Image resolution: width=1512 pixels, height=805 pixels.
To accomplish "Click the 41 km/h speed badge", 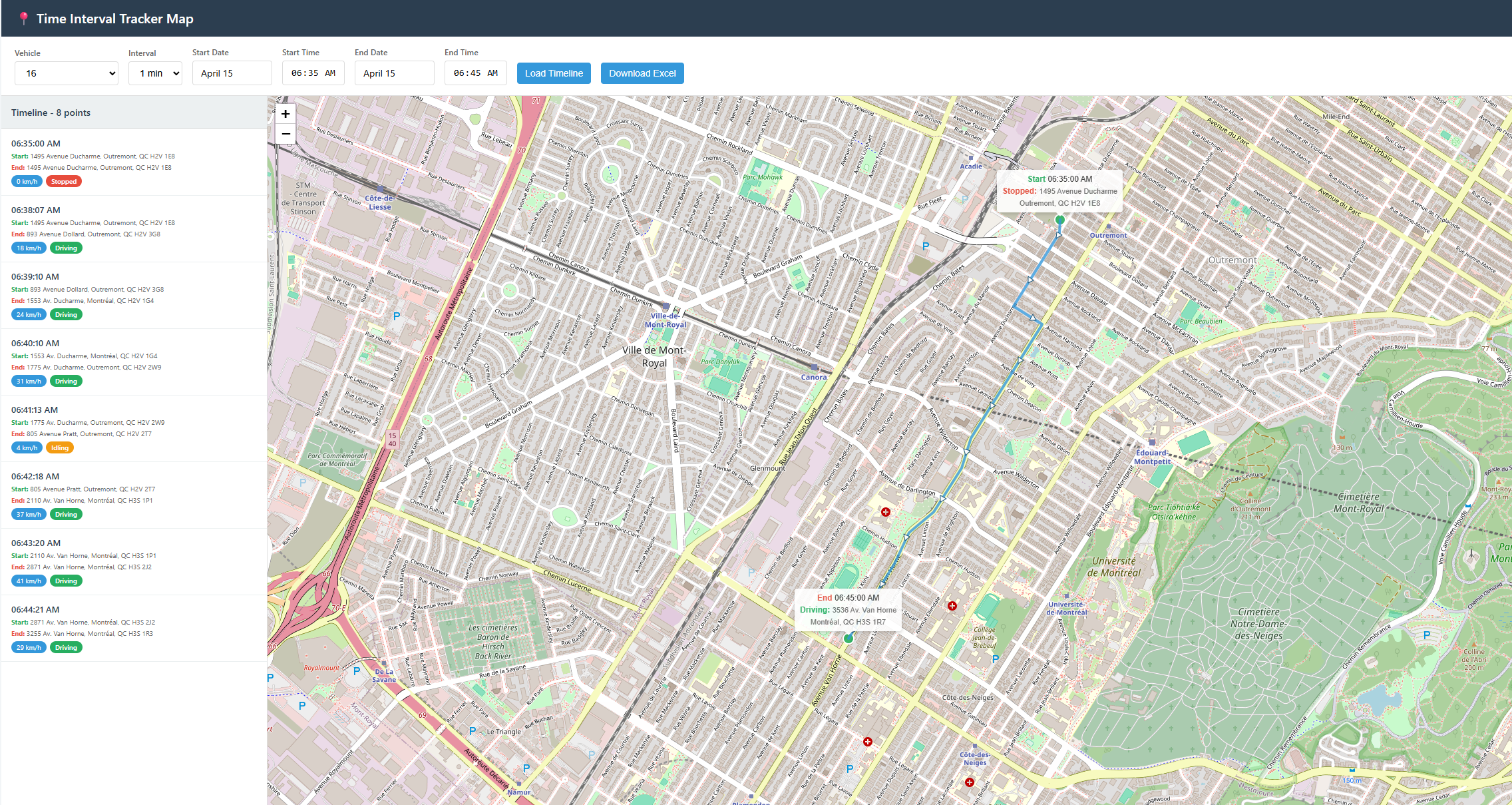I will pos(29,581).
